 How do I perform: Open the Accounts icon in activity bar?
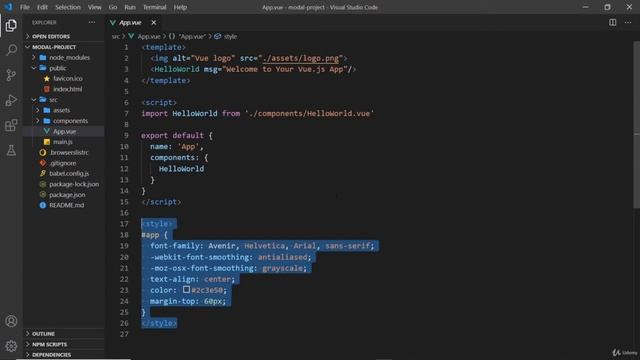click(11, 321)
